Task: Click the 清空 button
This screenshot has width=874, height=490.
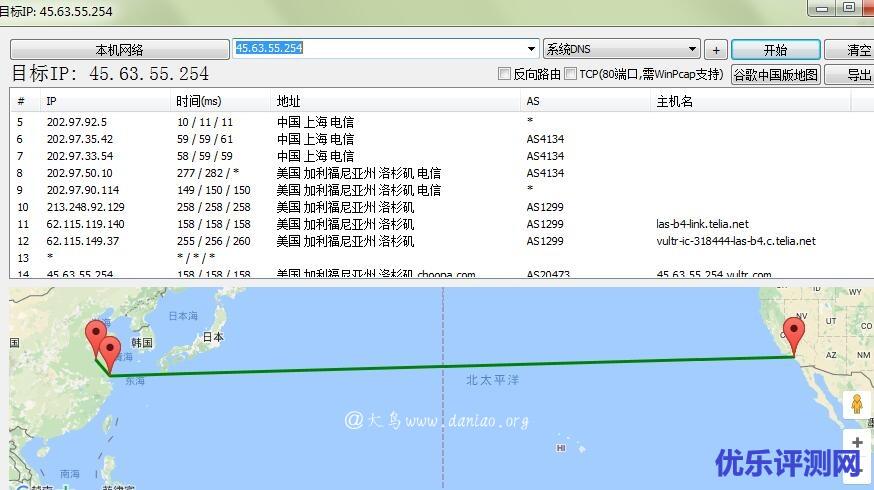Action: click(853, 50)
